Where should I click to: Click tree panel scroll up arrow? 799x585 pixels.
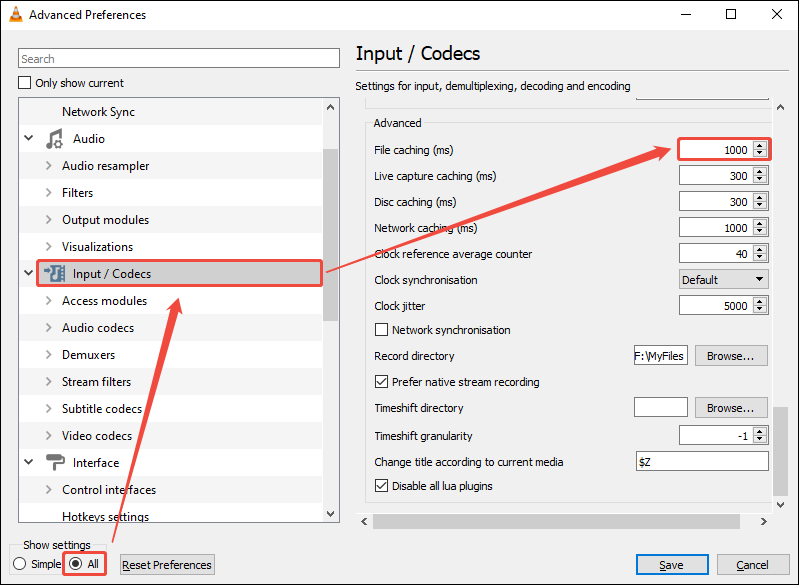[x=330, y=107]
